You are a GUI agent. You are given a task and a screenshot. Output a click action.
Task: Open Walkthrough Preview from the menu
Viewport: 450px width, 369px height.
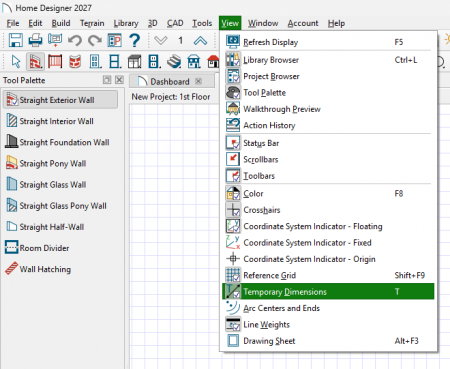[328, 109]
